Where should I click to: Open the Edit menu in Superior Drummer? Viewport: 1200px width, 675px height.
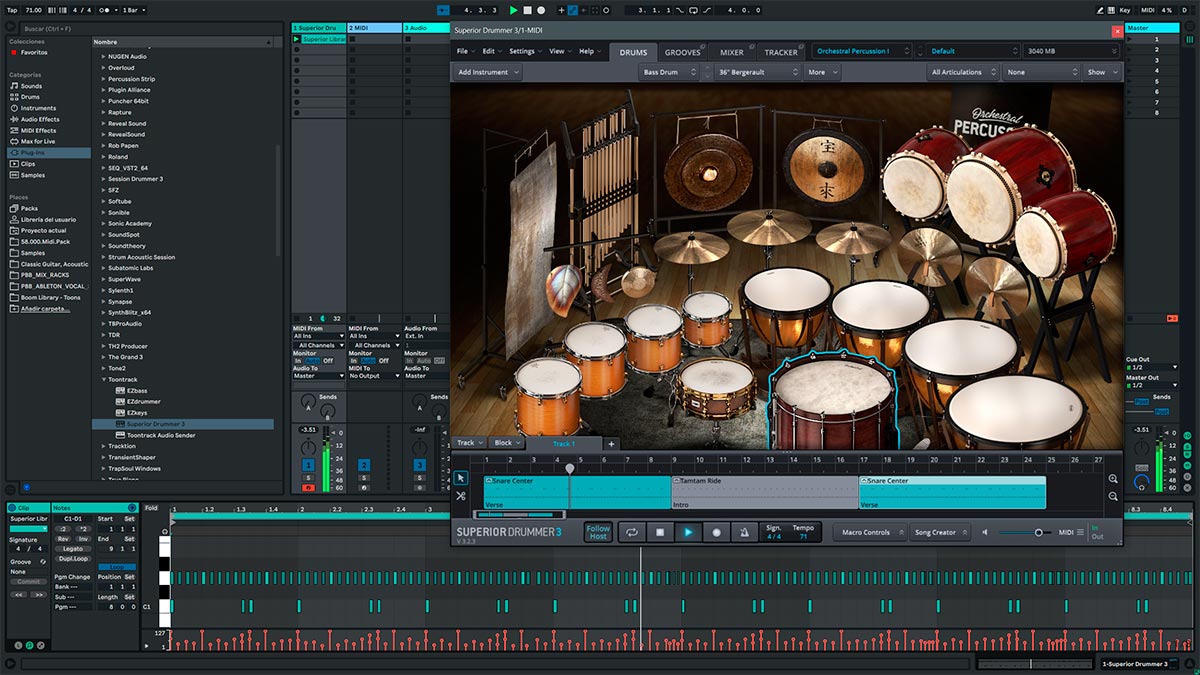tap(491, 51)
